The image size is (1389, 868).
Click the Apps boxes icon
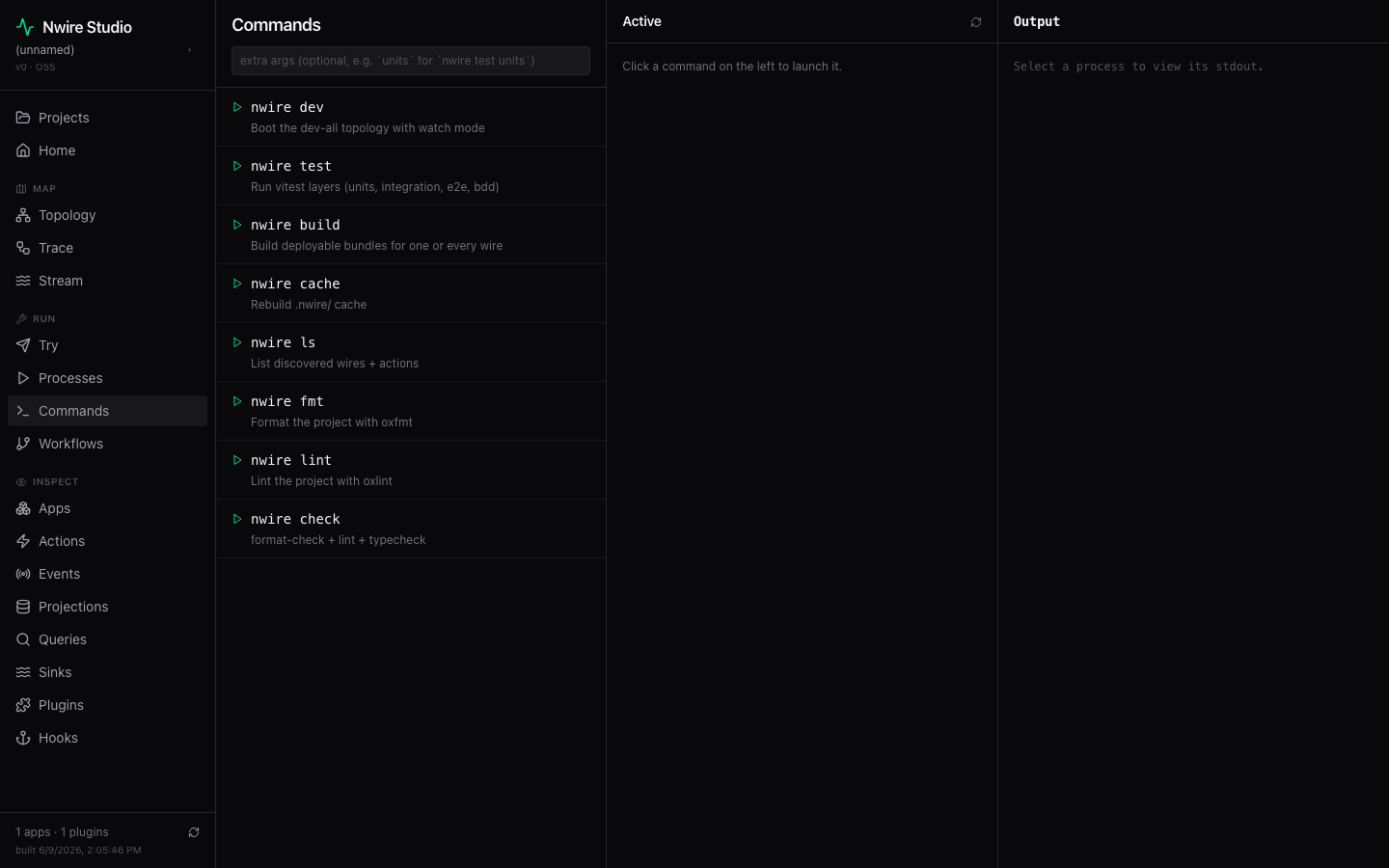(x=23, y=508)
